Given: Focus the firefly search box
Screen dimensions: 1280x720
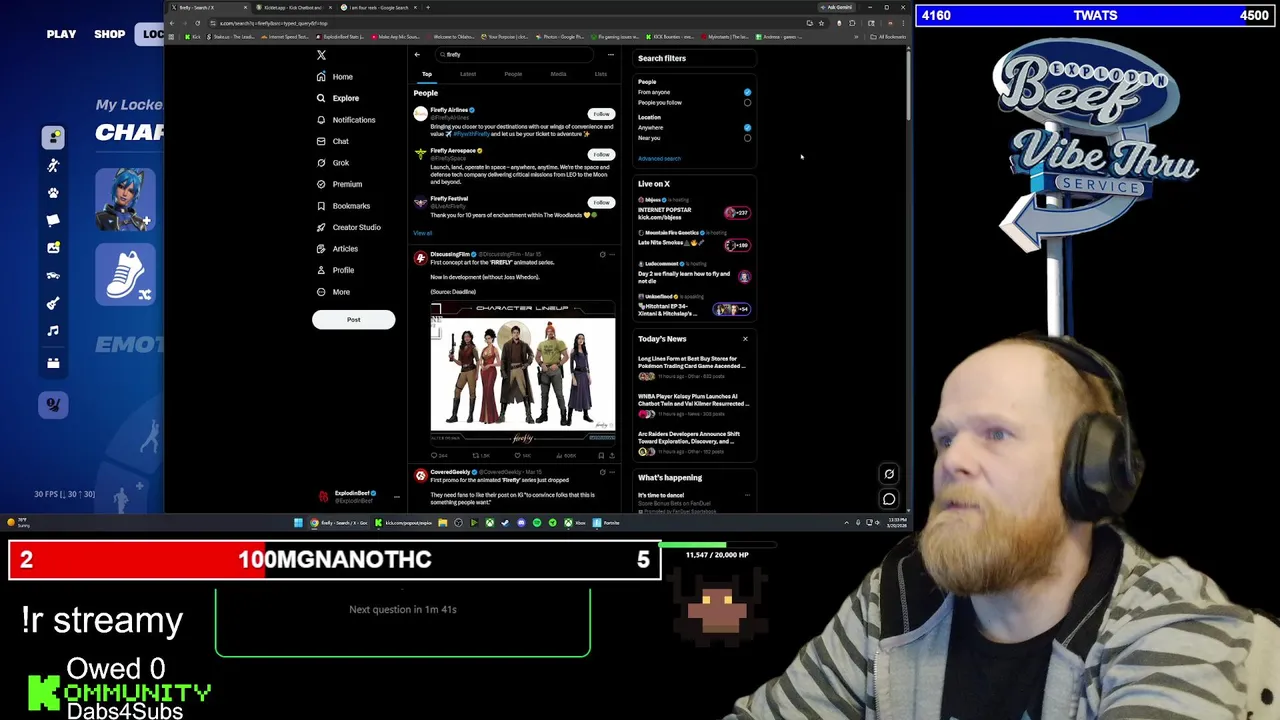Looking at the screenshot, I should pyautogui.click(x=515, y=55).
